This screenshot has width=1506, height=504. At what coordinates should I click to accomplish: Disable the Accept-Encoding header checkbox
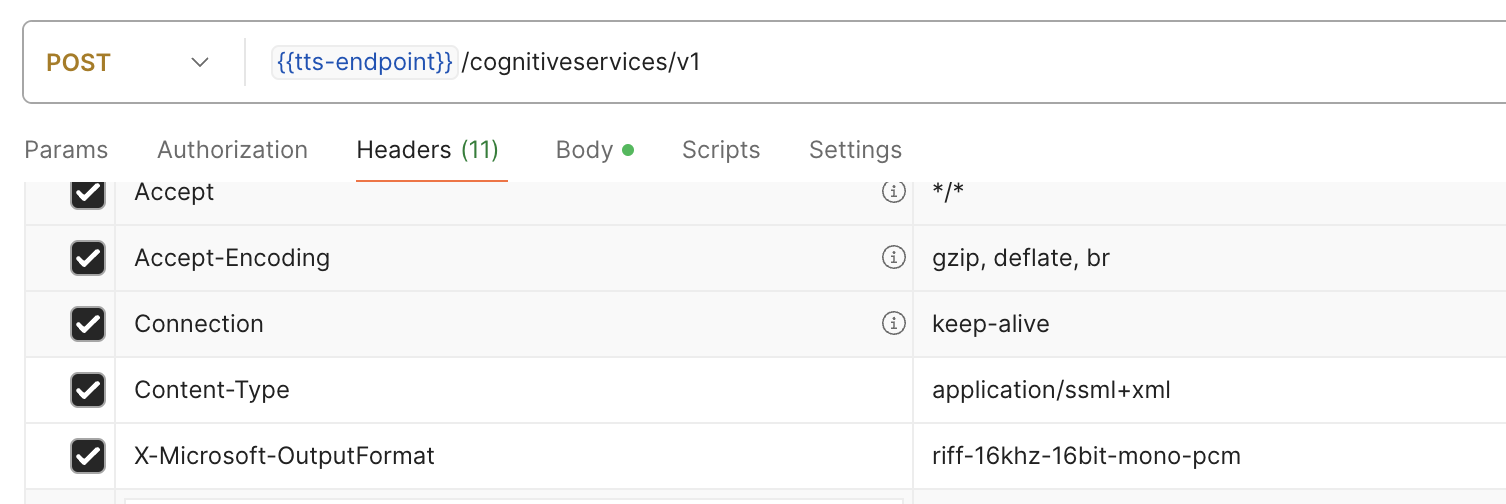click(88, 258)
